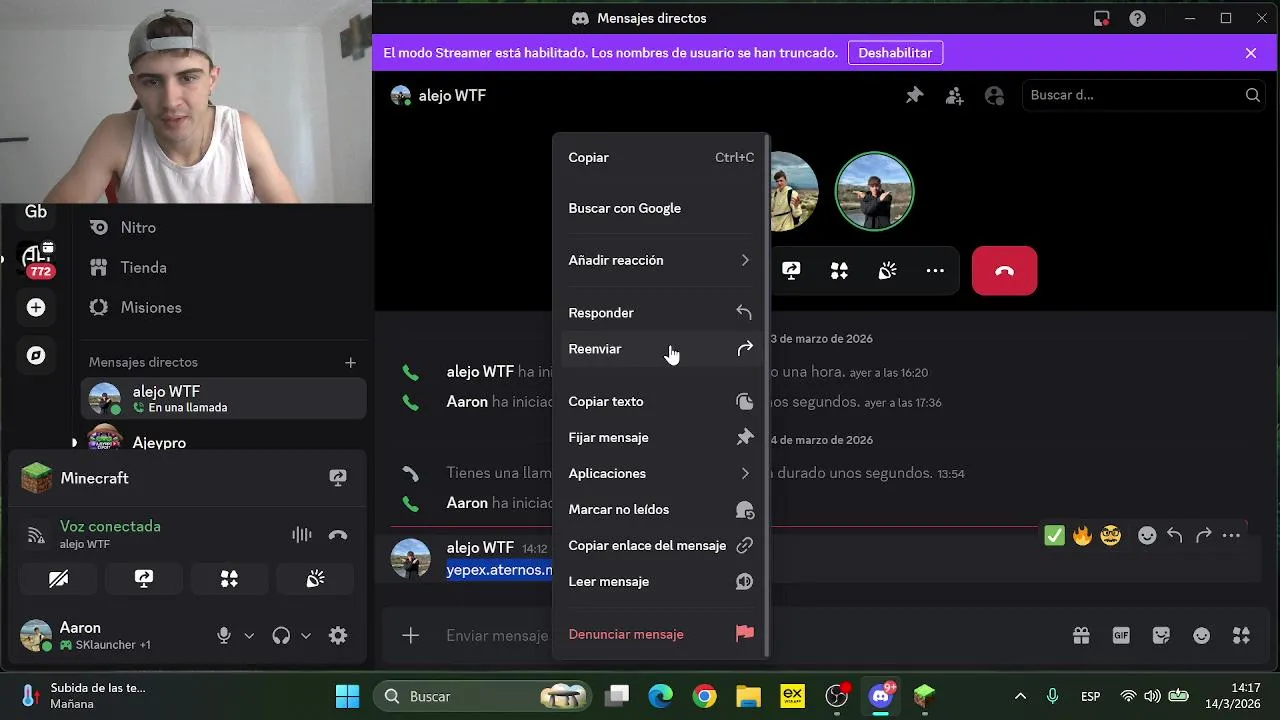Add checkmark reaction to message

(x=1054, y=536)
